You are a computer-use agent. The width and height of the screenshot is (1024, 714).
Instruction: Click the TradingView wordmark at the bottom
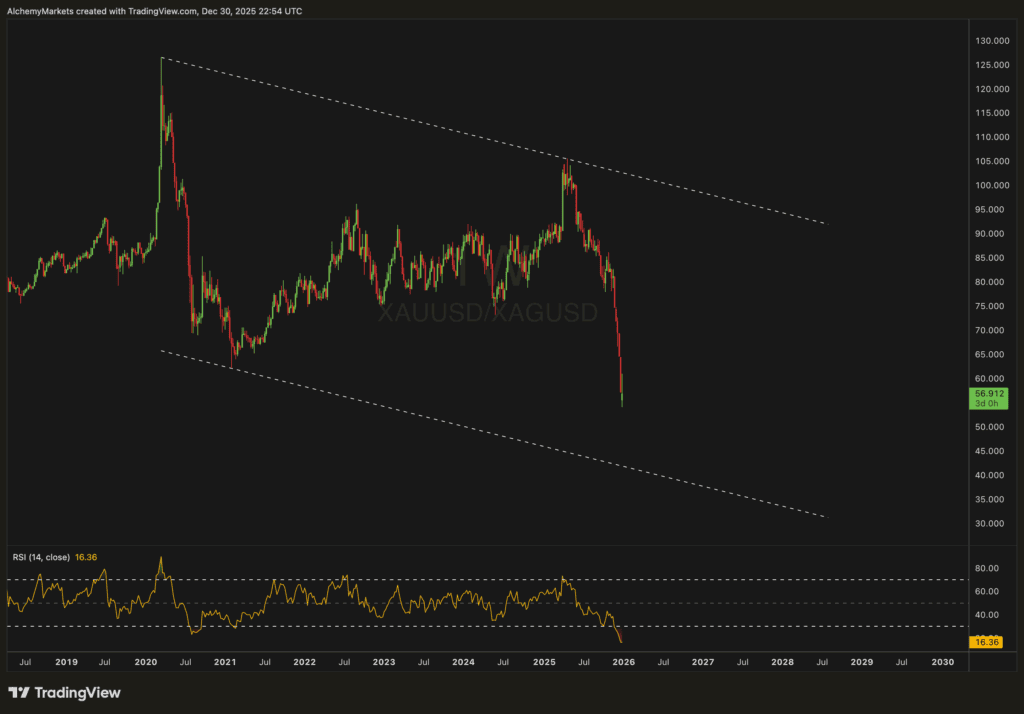pyautogui.click(x=77, y=692)
